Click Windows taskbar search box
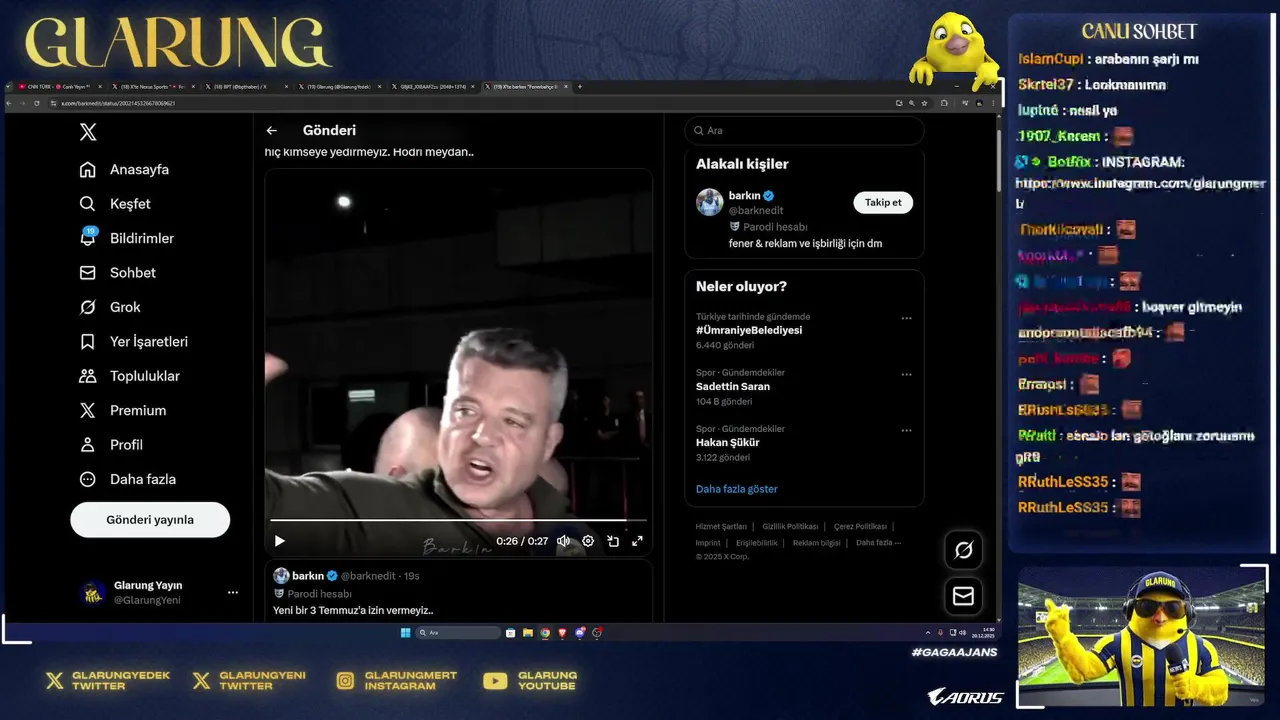Screen dimensions: 1280x720 pyautogui.click(x=458, y=632)
